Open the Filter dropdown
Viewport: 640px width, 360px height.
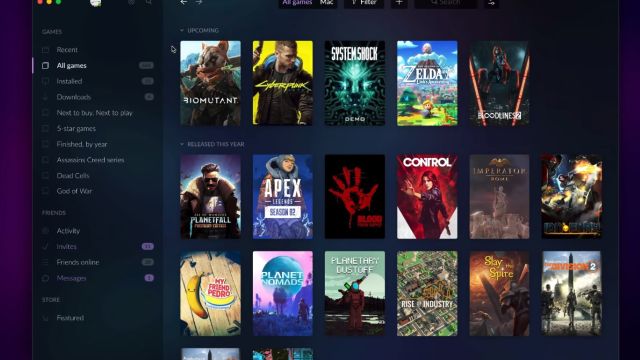click(x=364, y=3)
